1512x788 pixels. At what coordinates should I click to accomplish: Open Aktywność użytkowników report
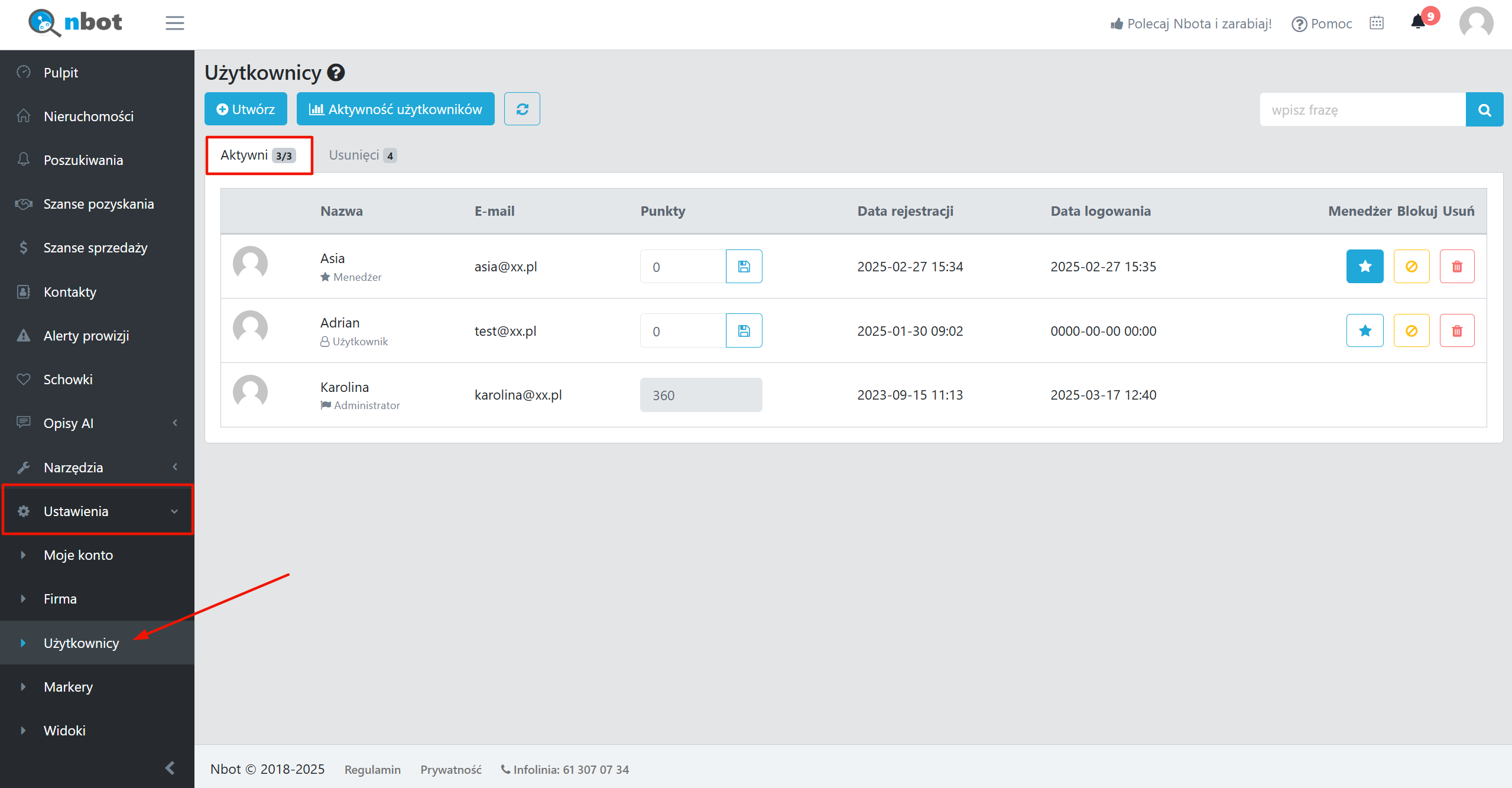coord(395,109)
